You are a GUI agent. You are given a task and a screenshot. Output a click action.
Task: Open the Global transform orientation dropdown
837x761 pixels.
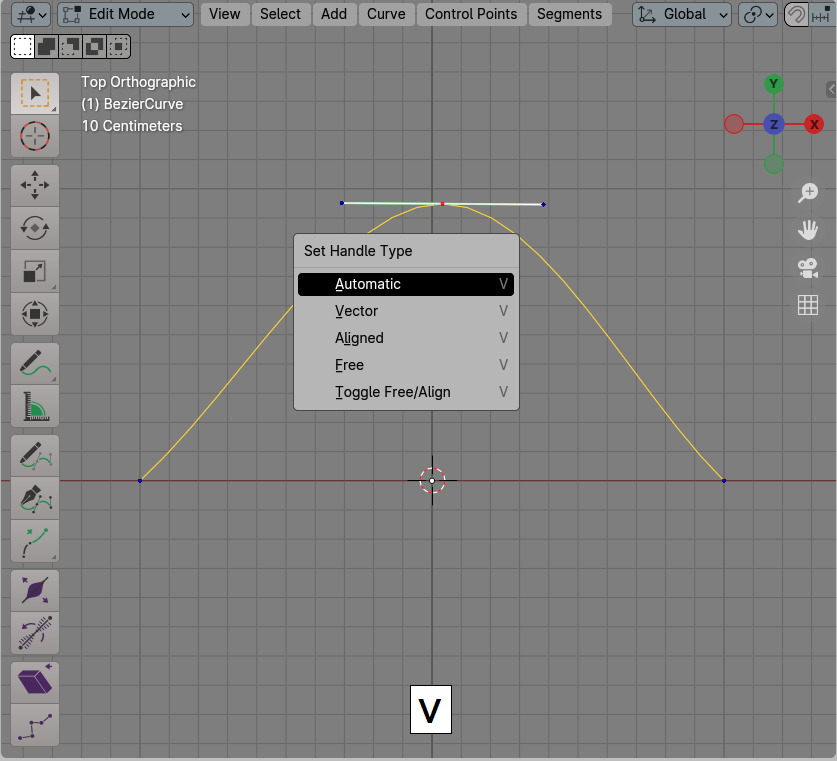coord(682,14)
